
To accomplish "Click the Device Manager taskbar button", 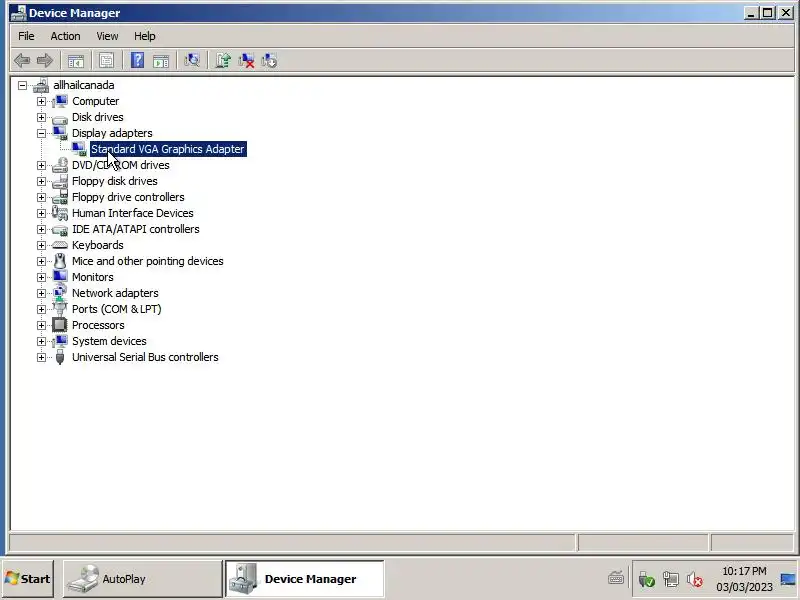I will (x=305, y=579).
